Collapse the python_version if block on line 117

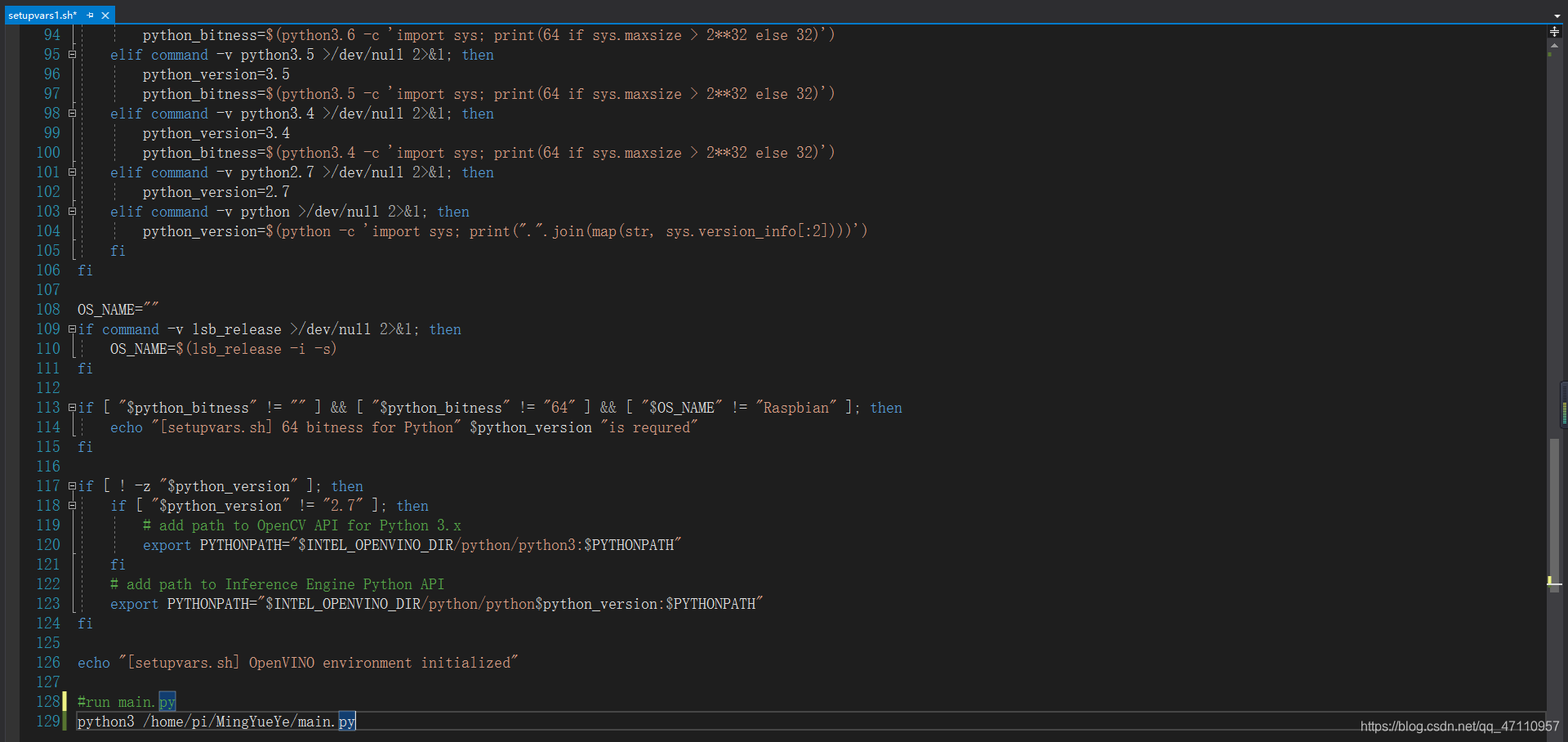72,486
